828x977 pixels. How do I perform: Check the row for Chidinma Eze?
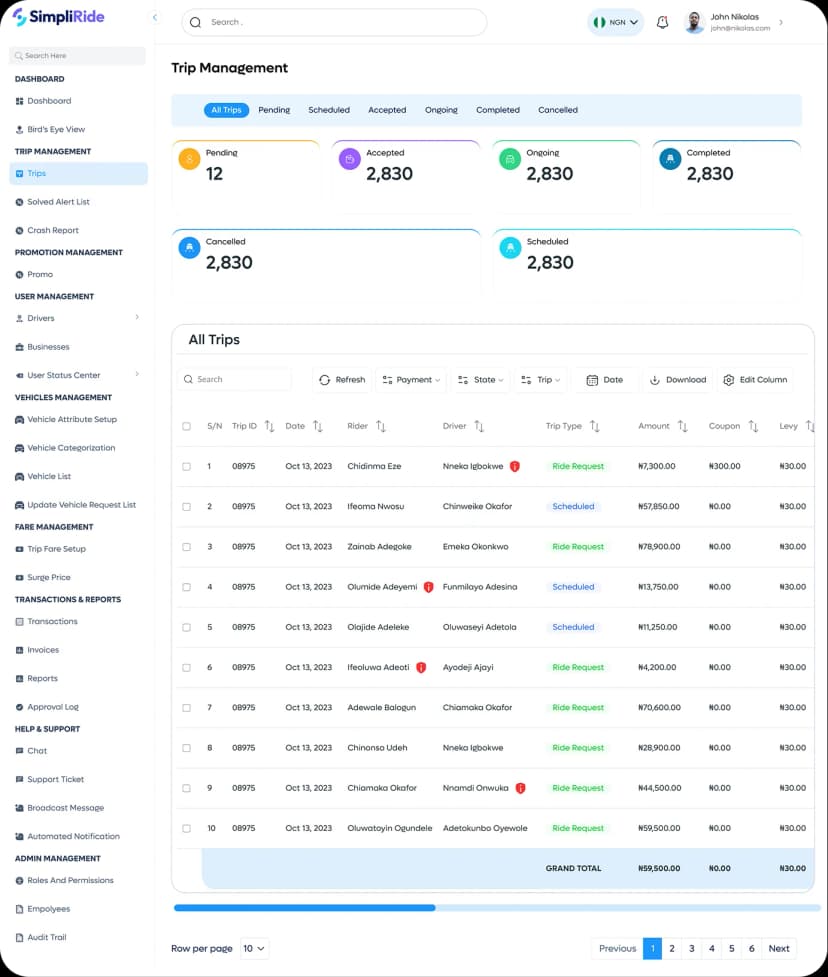(186, 467)
